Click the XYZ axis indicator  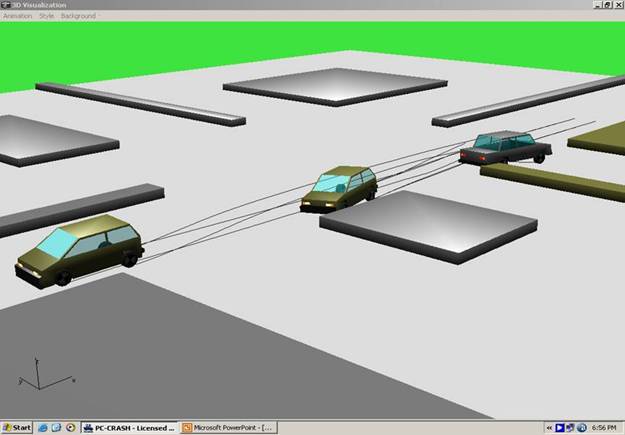[x=45, y=374]
